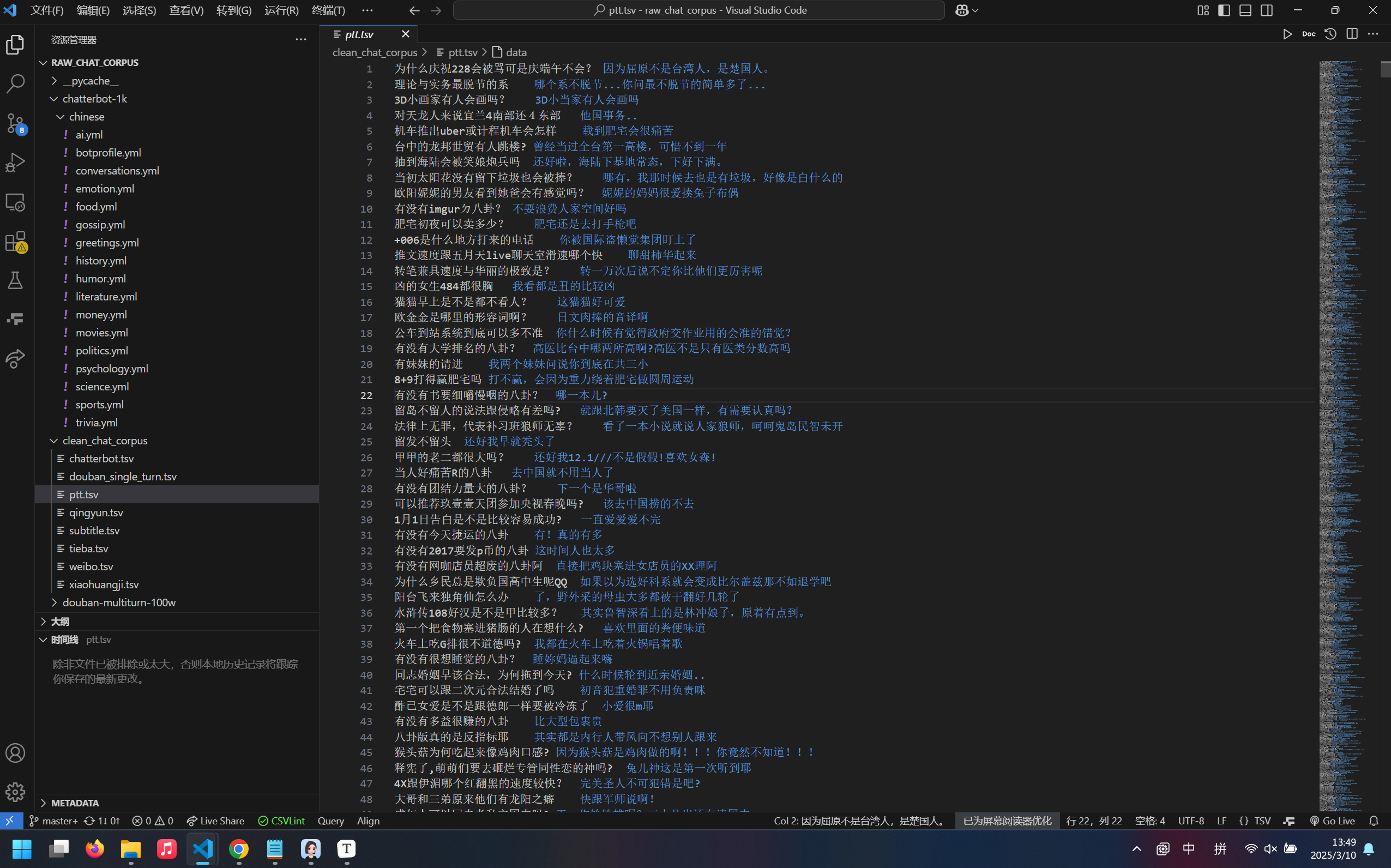The height and width of the screenshot is (868, 1391).
Task: Click the Windows Start button
Action: [22, 848]
